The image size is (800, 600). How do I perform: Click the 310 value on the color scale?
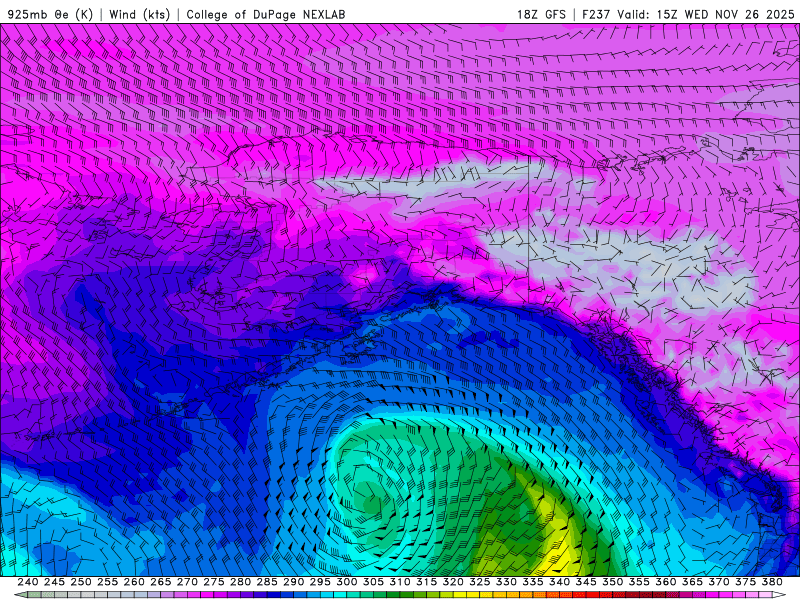(399, 582)
